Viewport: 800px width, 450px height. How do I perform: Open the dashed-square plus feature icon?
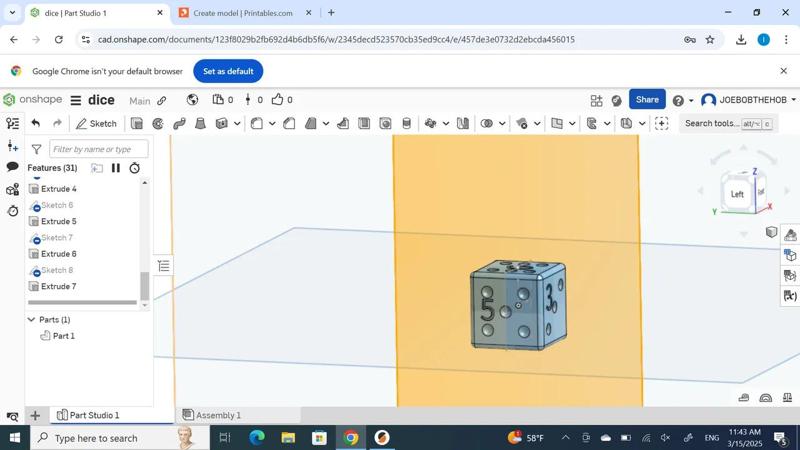[661, 123]
